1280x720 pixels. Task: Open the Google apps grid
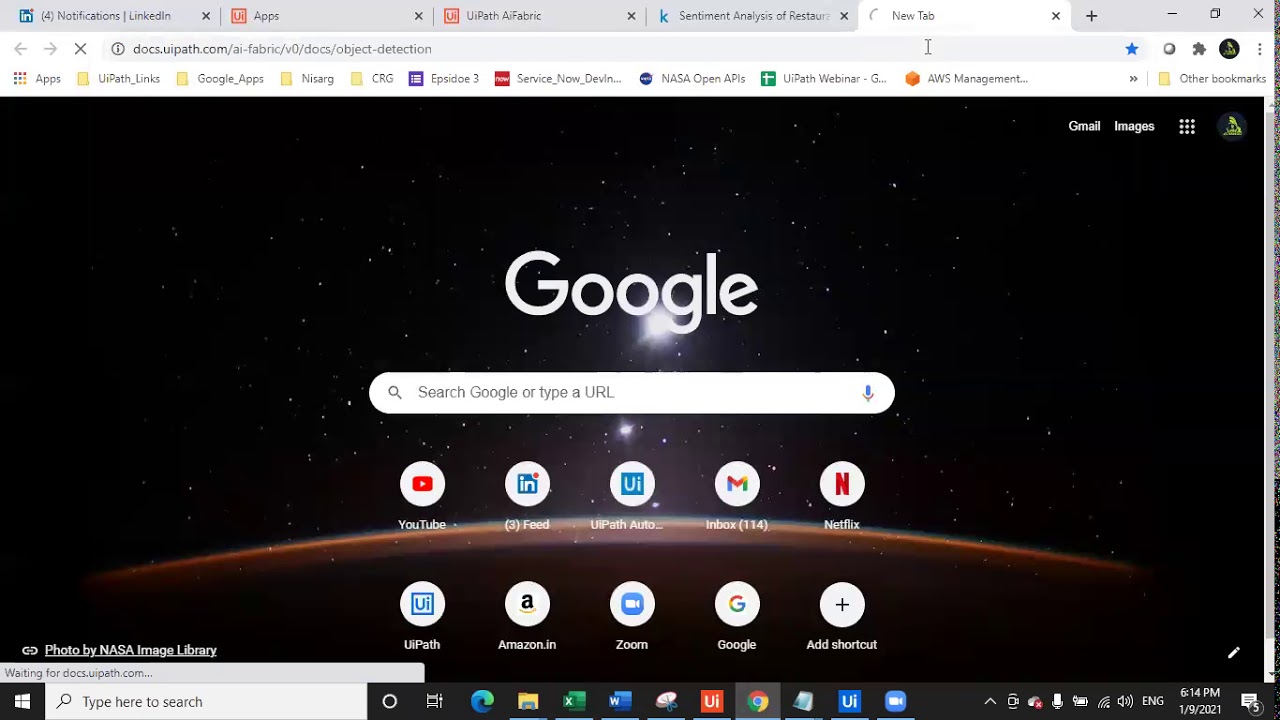coord(1187,126)
